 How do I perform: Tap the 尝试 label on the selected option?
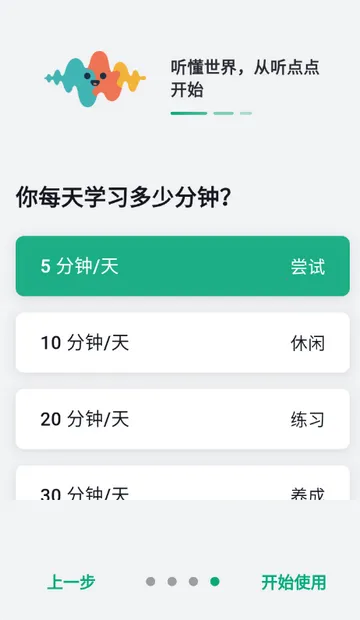pos(307,267)
